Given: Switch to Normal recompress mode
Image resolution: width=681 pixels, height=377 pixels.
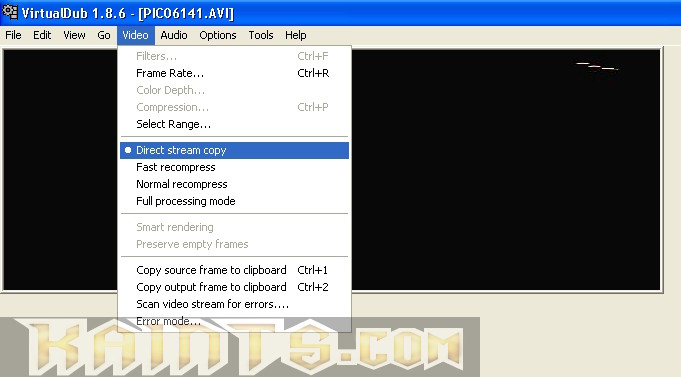Looking at the screenshot, I should [x=235, y=184].
